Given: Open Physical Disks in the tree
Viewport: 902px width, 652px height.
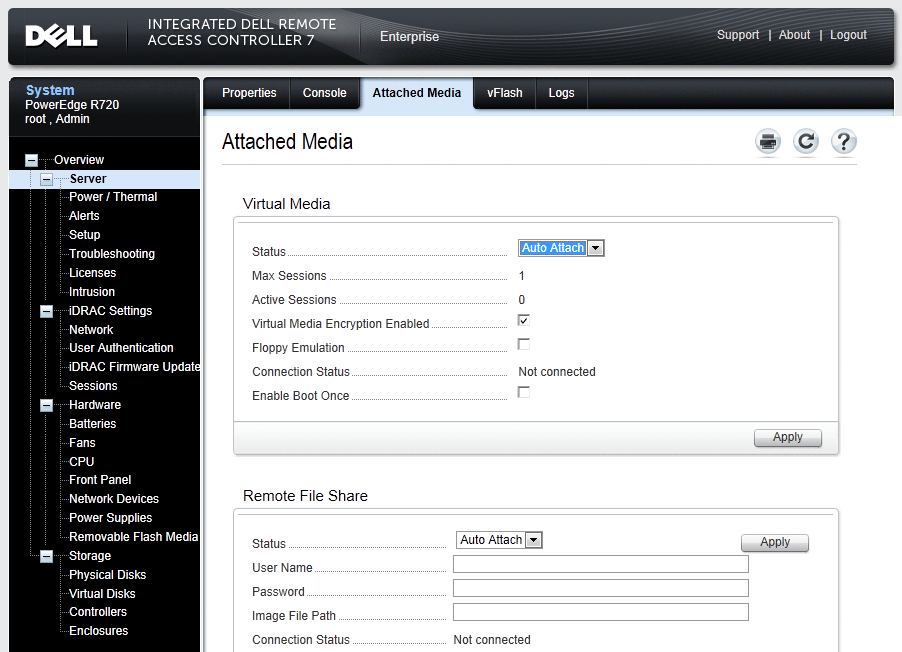Looking at the screenshot, I should coord(108,575).
